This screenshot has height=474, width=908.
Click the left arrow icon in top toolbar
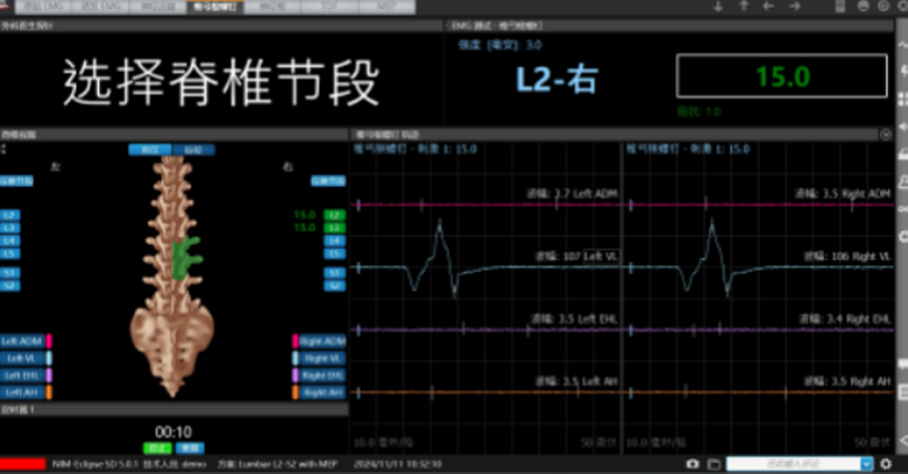768,6
